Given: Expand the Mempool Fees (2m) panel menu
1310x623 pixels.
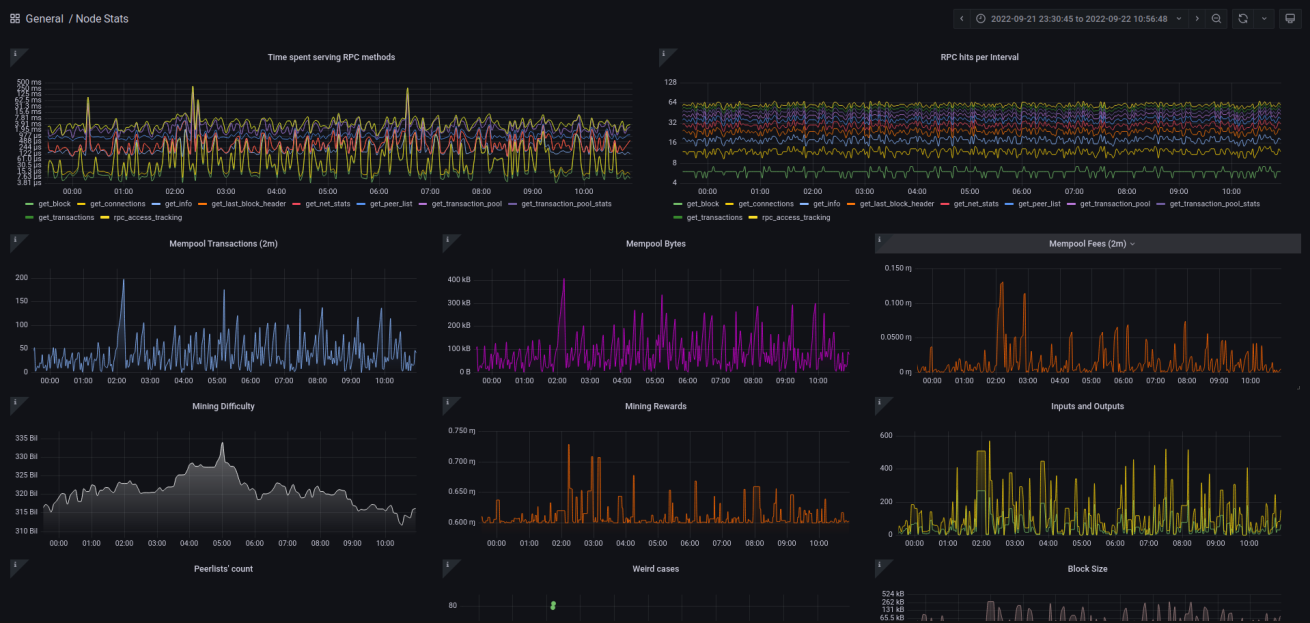Looking at the screenshot, I should click(x=1091, y=243).
